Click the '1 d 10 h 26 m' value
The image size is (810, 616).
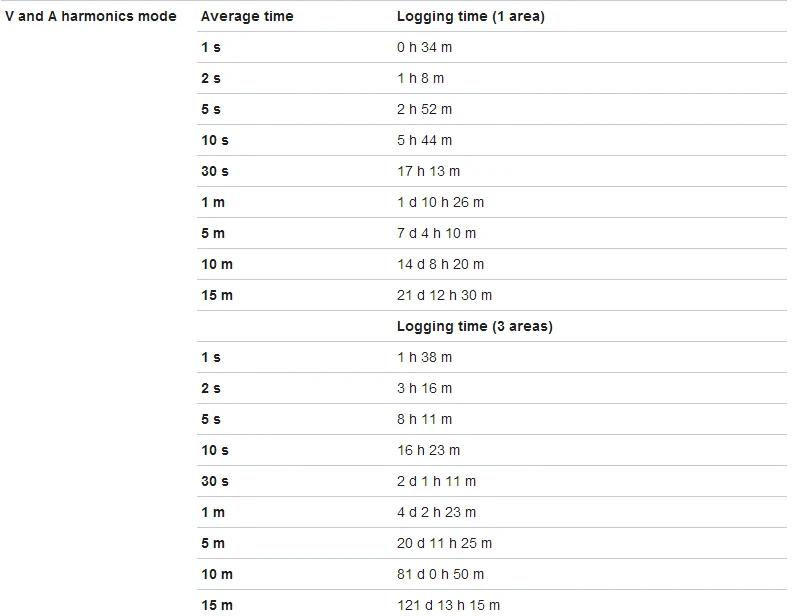point(440,203)
